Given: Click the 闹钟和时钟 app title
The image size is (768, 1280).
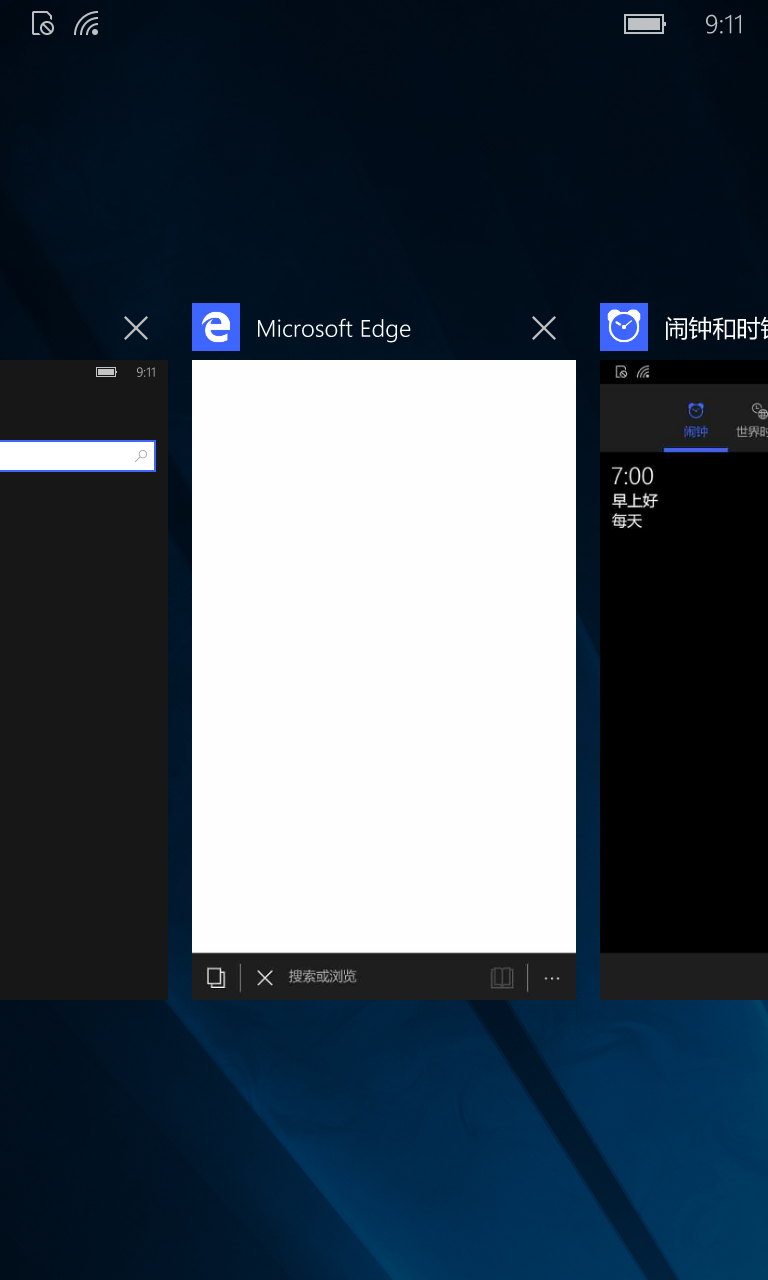Looking at the screenshot, I should 716,329.
